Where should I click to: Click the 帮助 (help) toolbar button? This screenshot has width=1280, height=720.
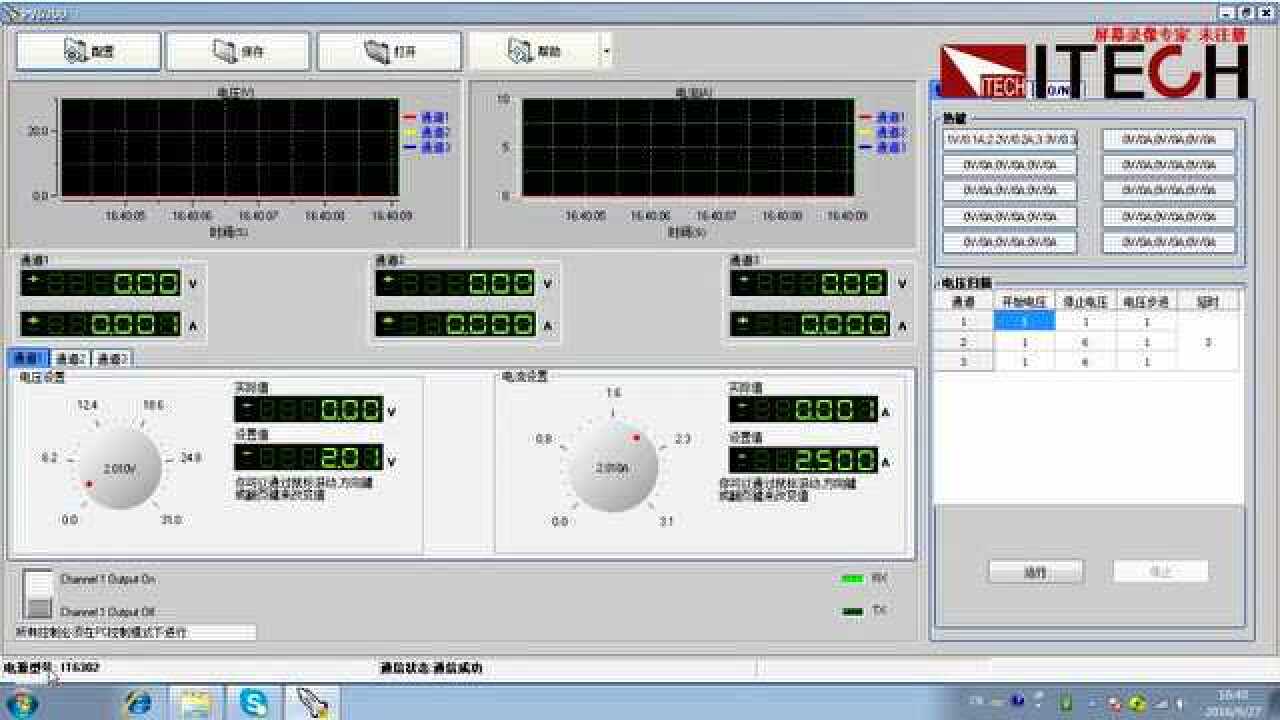point(534,52)
